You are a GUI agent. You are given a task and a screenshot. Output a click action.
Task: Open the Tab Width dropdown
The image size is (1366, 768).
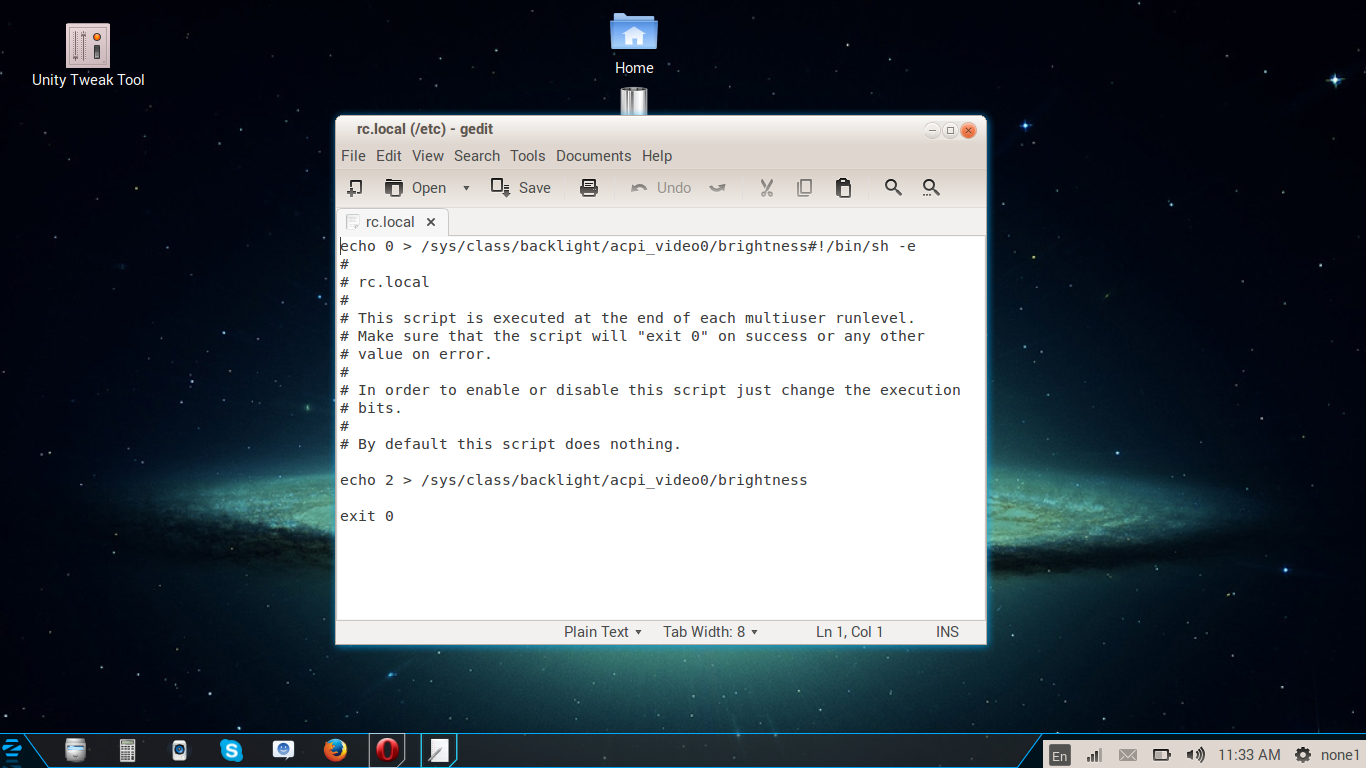coord(710,632)
